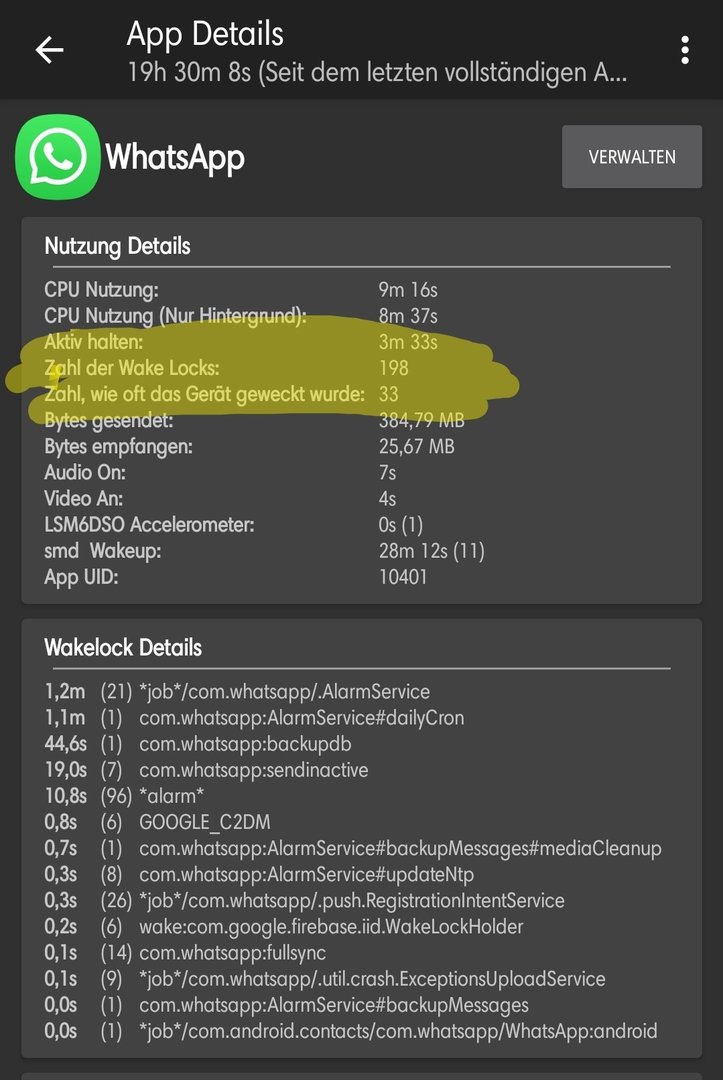This screenshot has width=723, height=1080.
Task: Tap the com.android.contacts WhatsApp:android row
Action: click(x=351, y=1032)
